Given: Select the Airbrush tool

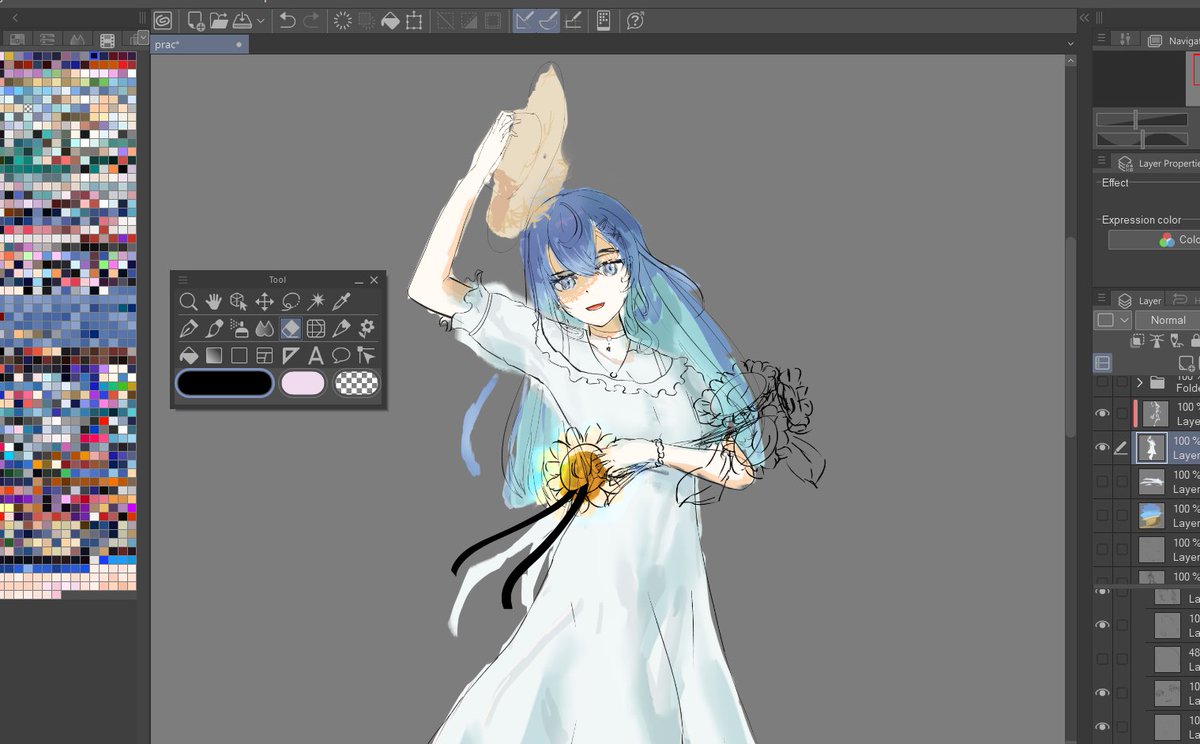Looking at the screenshot, I should [x=240, y=328].
